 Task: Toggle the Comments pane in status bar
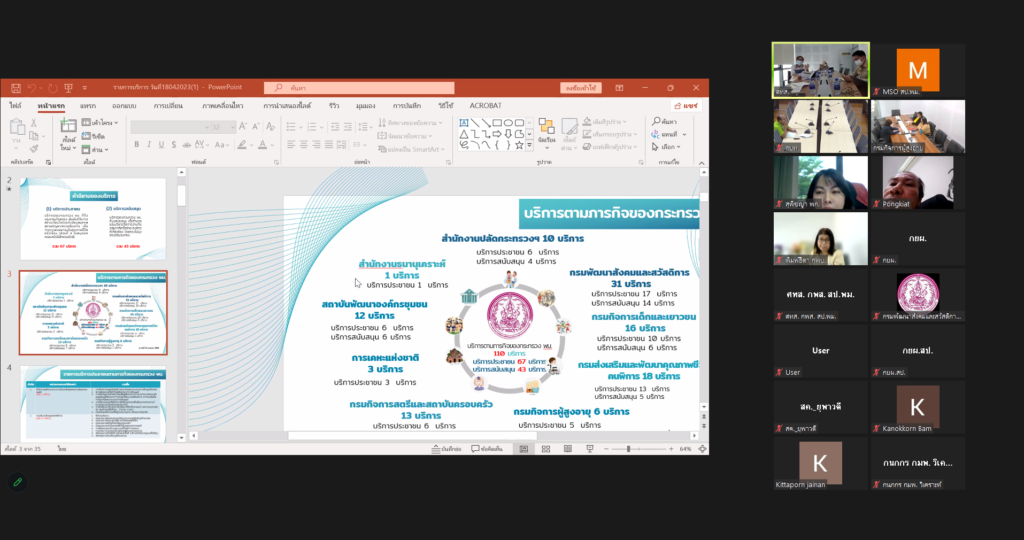pyautogui.click(x=487, y=449)
